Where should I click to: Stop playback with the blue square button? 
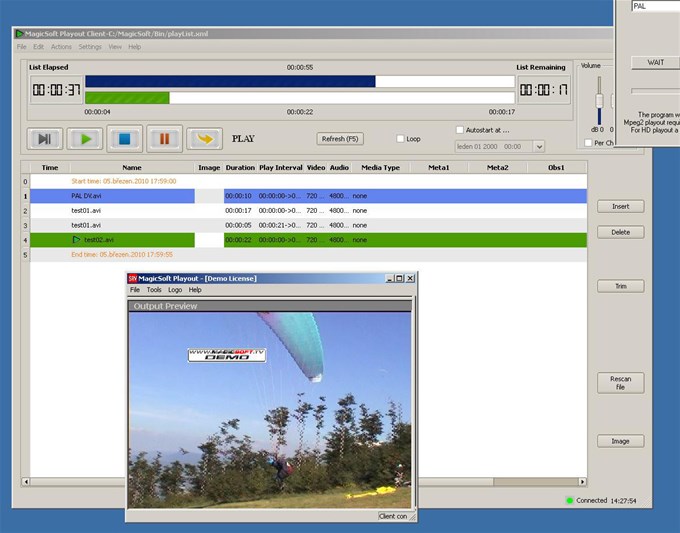[124, 139]
